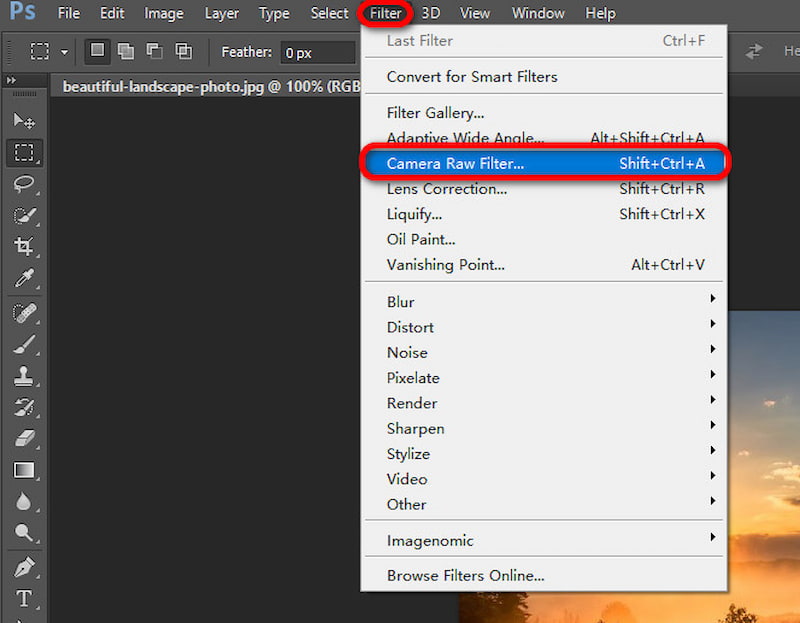
Task: Select the Crop tool
Action: click(24, 246)
